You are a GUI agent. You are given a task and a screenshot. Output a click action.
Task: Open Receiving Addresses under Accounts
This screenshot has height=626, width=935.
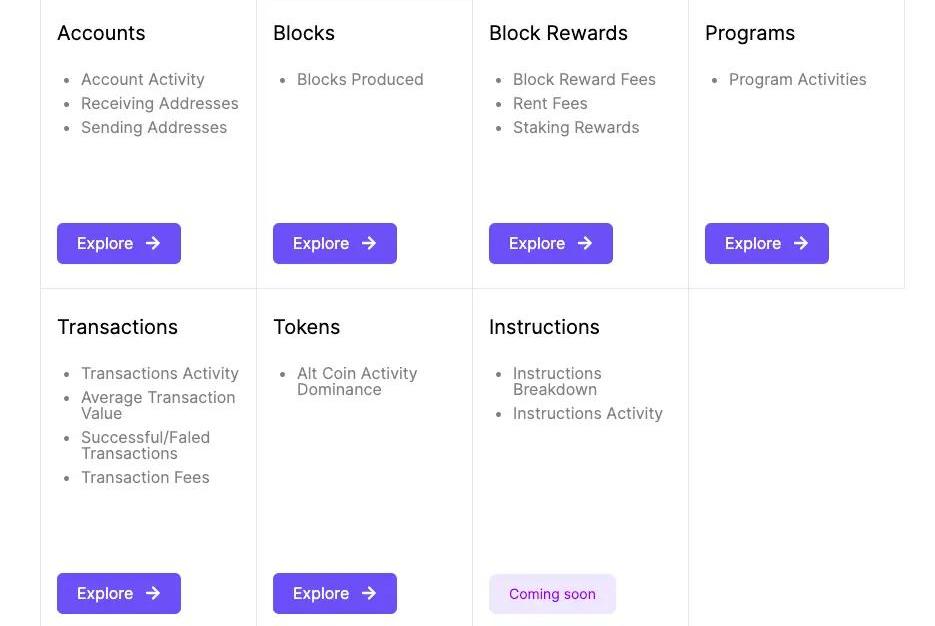(160, 103)
